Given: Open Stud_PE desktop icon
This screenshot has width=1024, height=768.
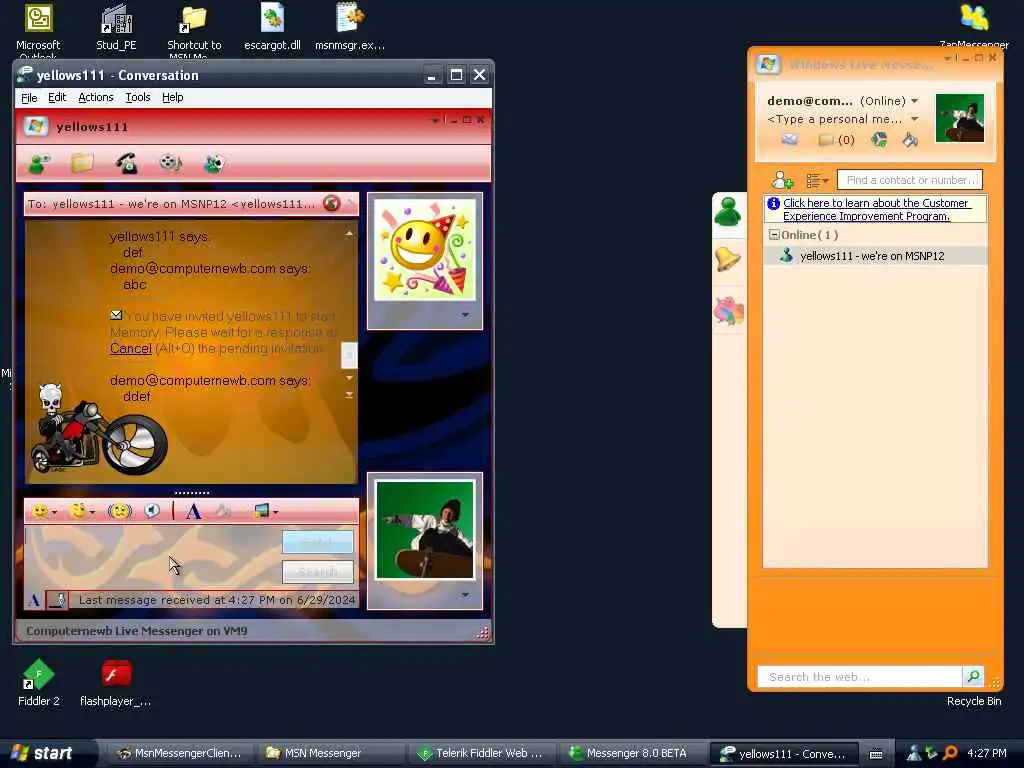Looking at the screenshot, I should click(116, 27).
